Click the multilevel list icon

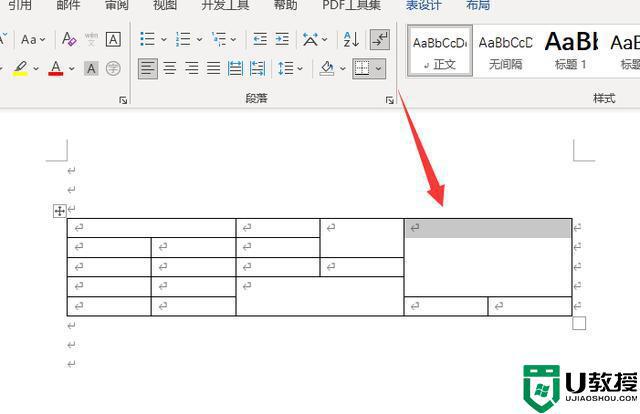[219, 40]
